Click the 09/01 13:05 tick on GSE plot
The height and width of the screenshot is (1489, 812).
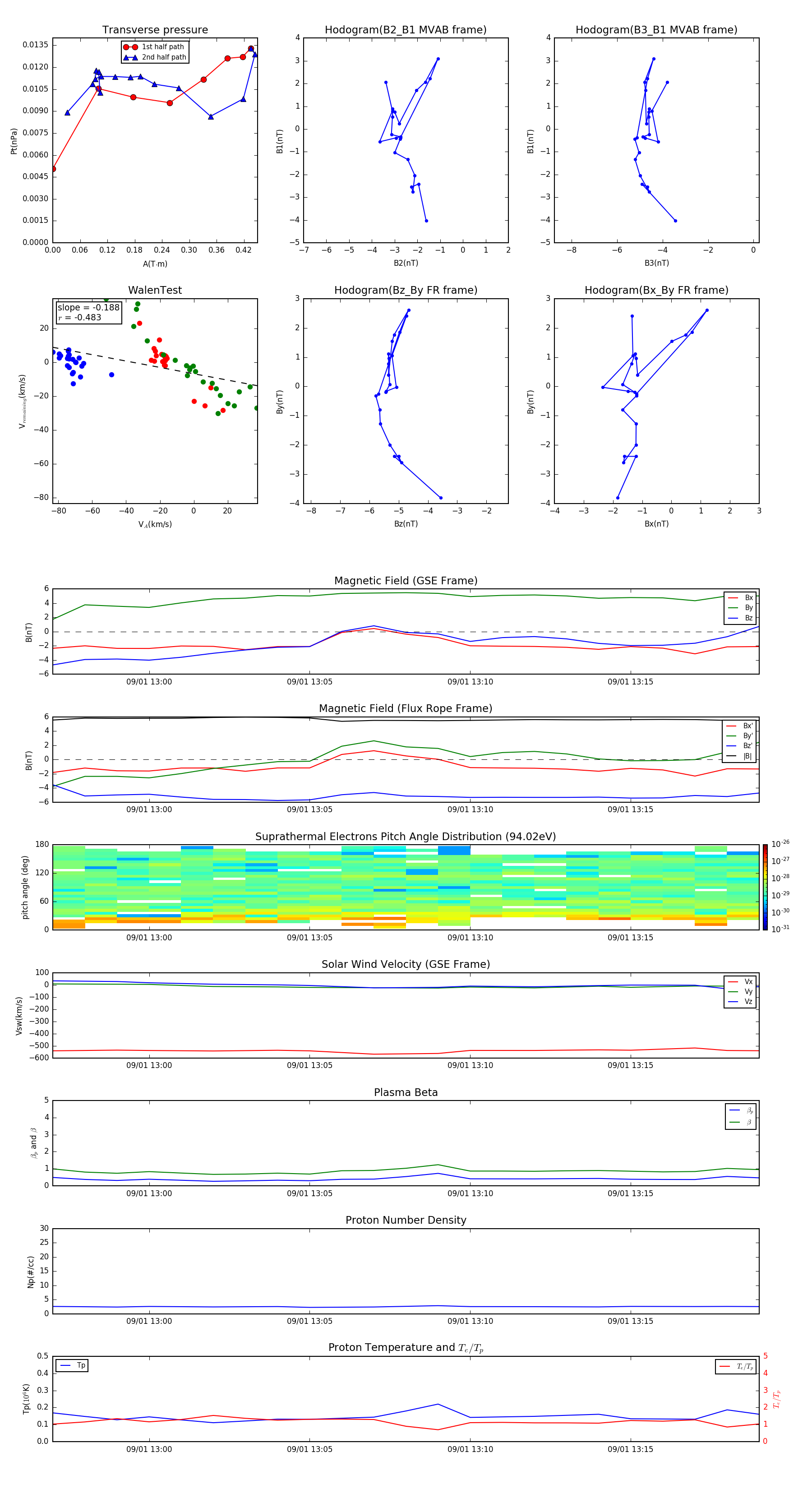pyautogui.click(x=310, y=681)
